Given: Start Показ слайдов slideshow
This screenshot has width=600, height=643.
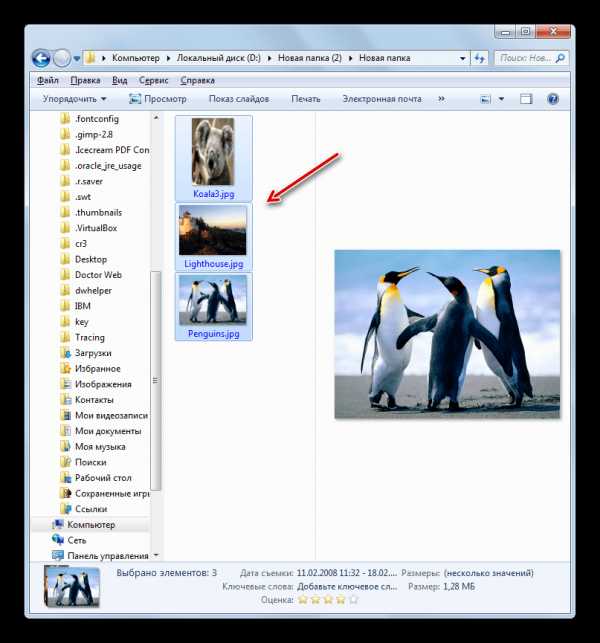Looking at the screenshot, I should coord(239,99).
